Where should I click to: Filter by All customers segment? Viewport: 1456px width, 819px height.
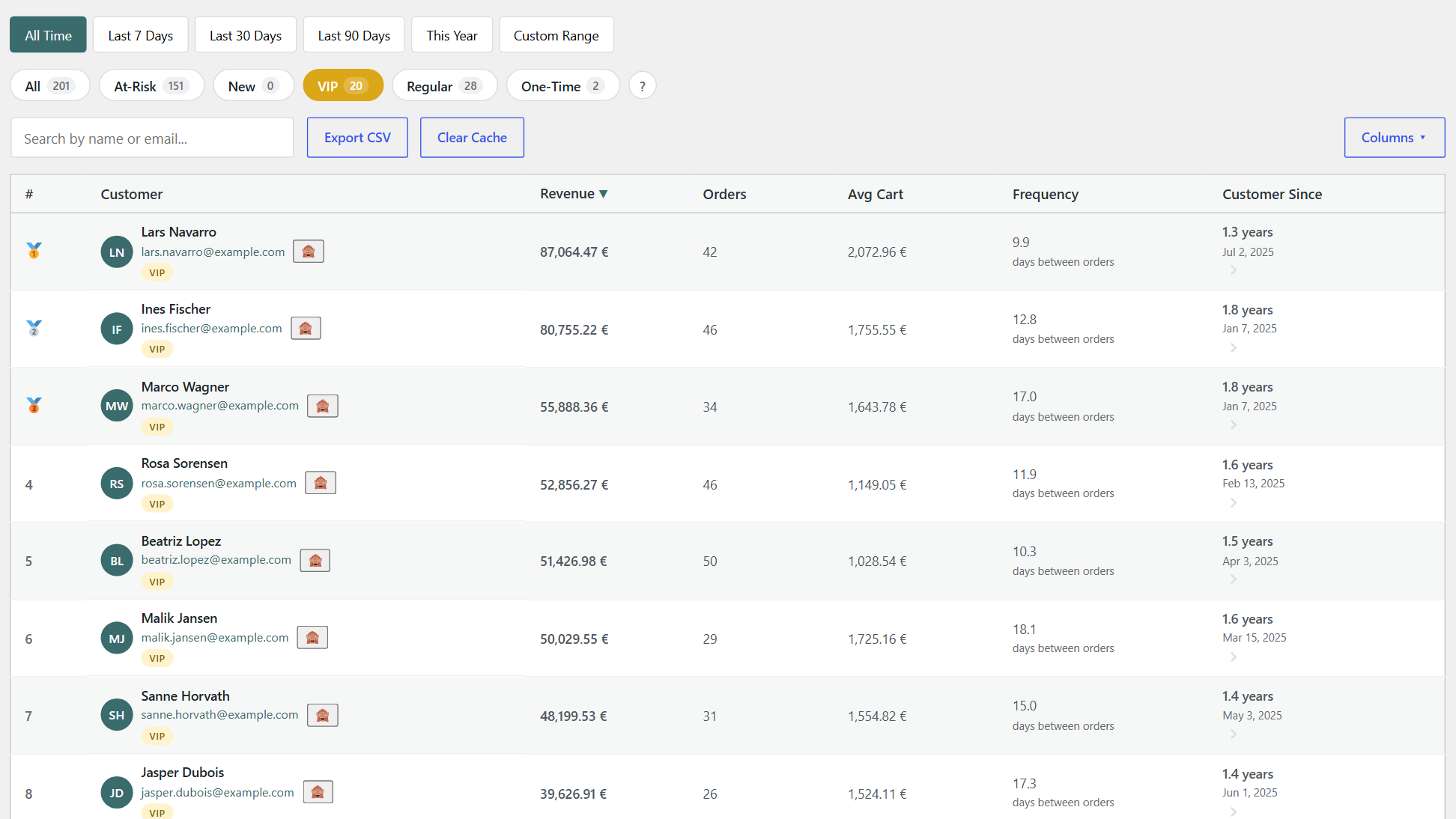pos(49,85)
